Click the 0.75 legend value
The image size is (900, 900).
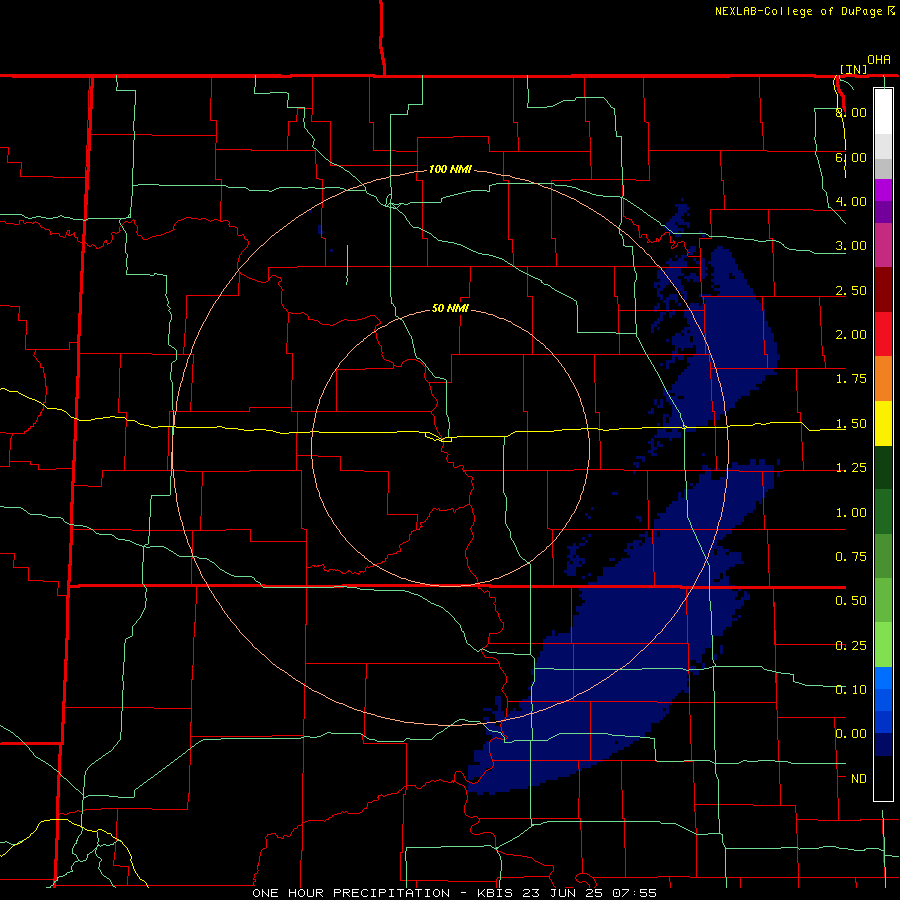tap(851, 557)
